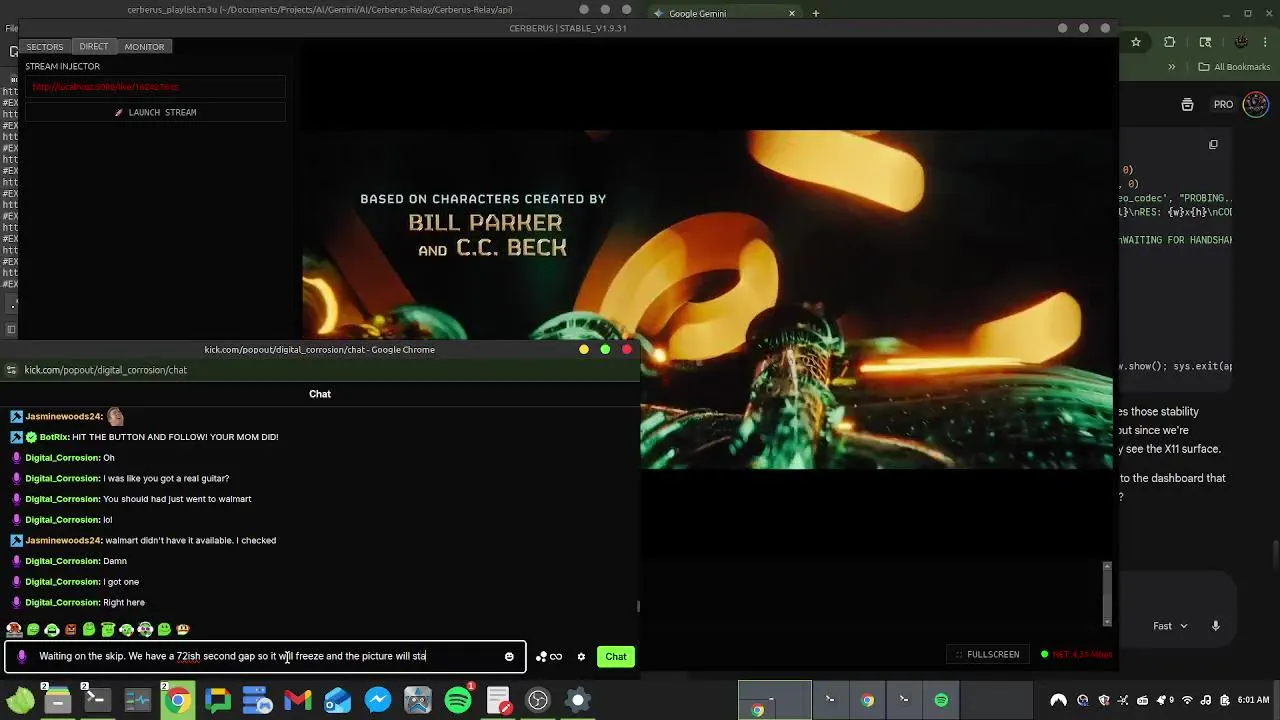
Task: Click the Gemini microphone icon
Action: point(1216,626)
